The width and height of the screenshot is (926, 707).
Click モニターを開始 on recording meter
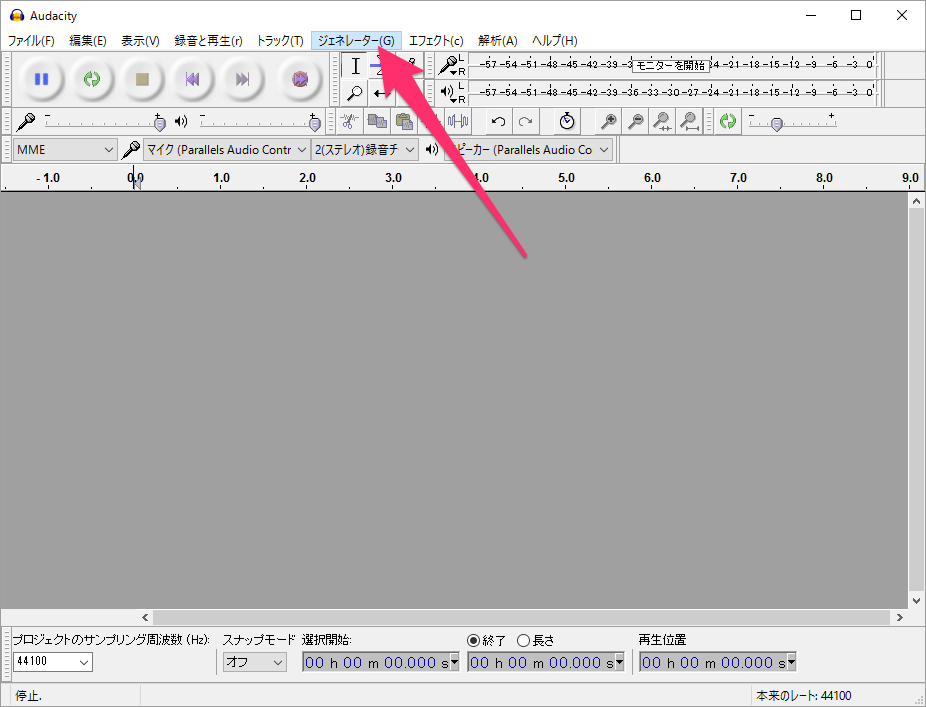coord(670,65)
